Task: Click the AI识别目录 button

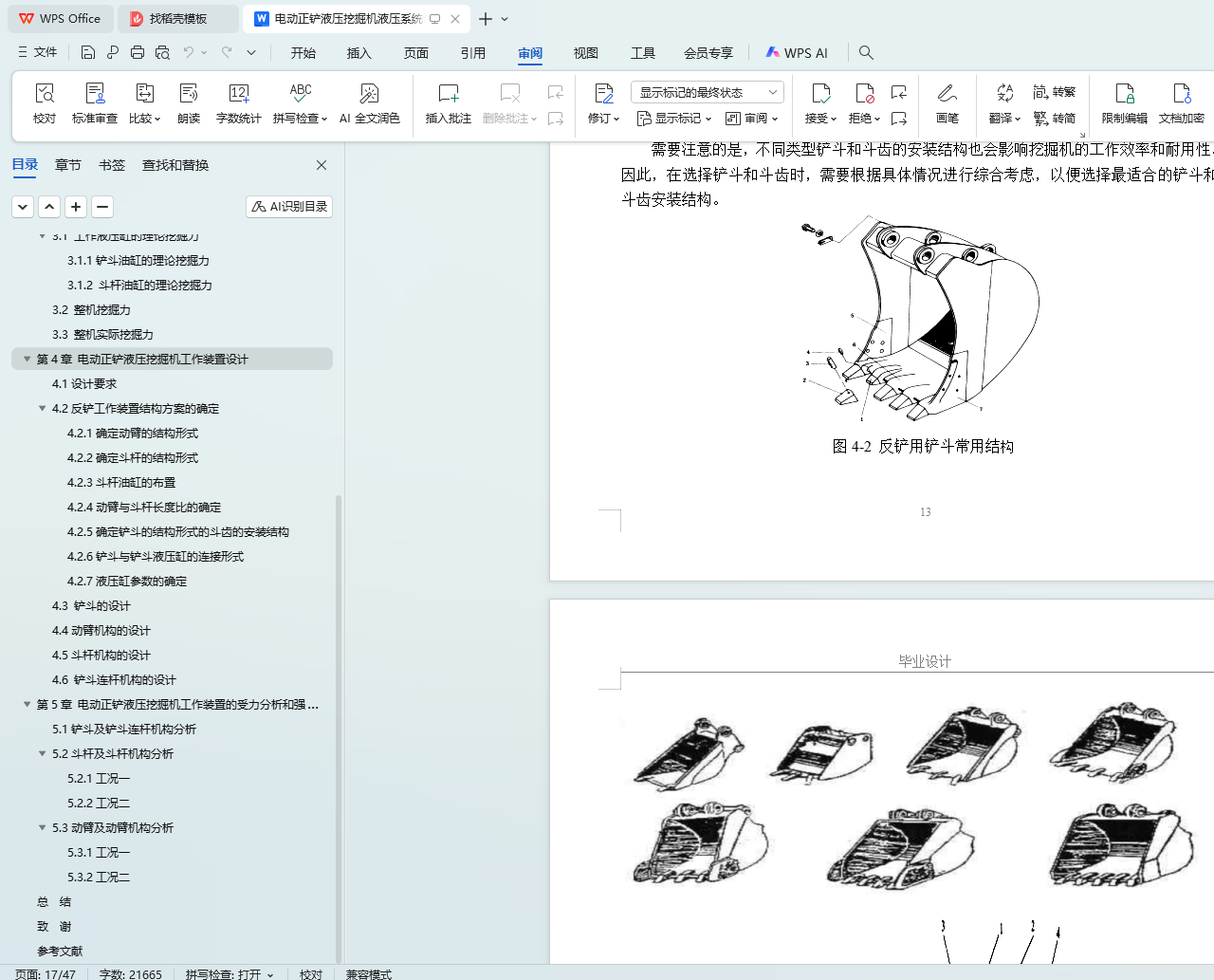Action: pyautogui.click(x=289, y=206)
